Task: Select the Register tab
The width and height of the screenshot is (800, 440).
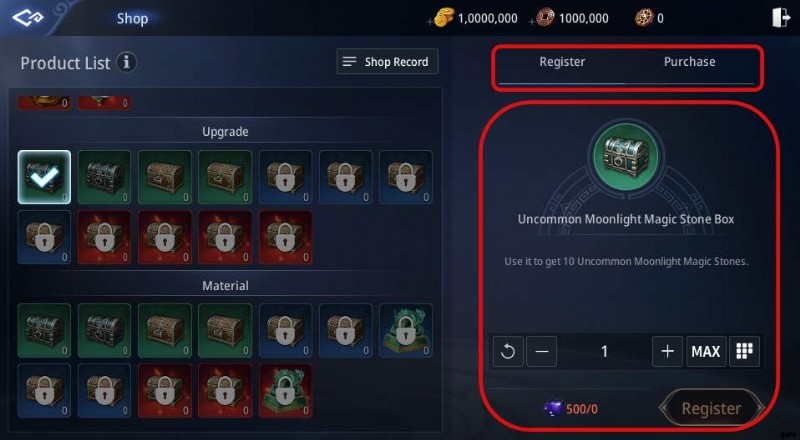Action: 562,62
